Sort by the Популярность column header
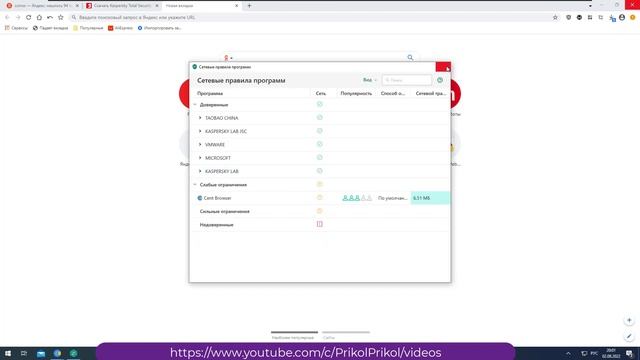640x360 pixels. (356, 93)
